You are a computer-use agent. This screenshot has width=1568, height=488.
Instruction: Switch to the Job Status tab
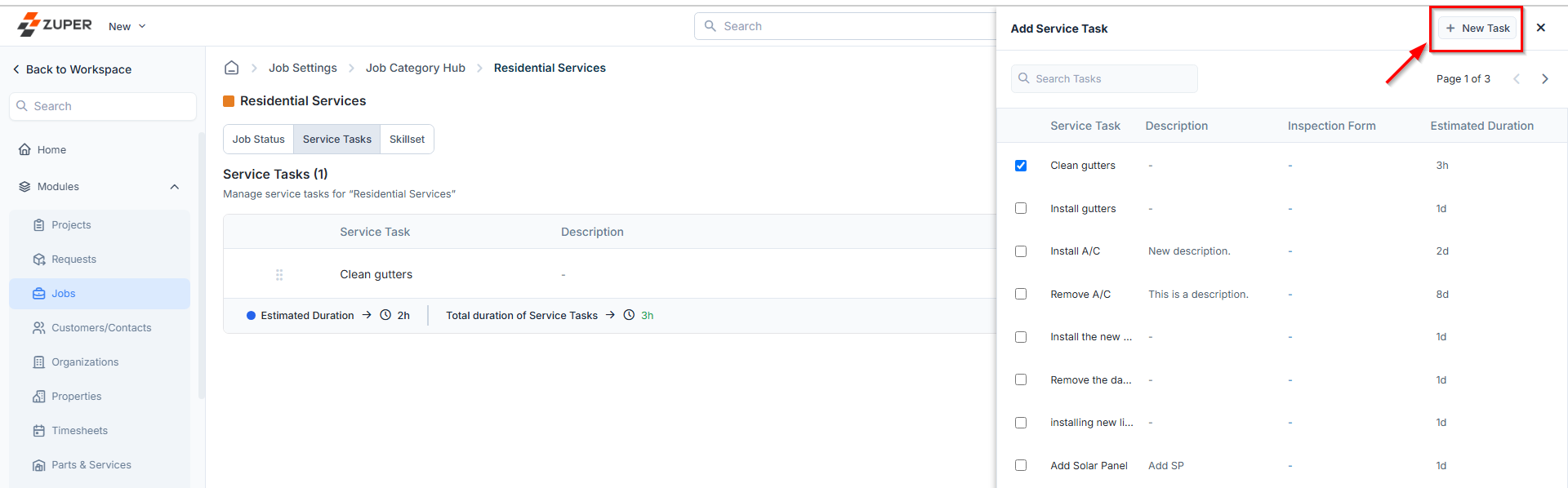[x=259, y=140]
